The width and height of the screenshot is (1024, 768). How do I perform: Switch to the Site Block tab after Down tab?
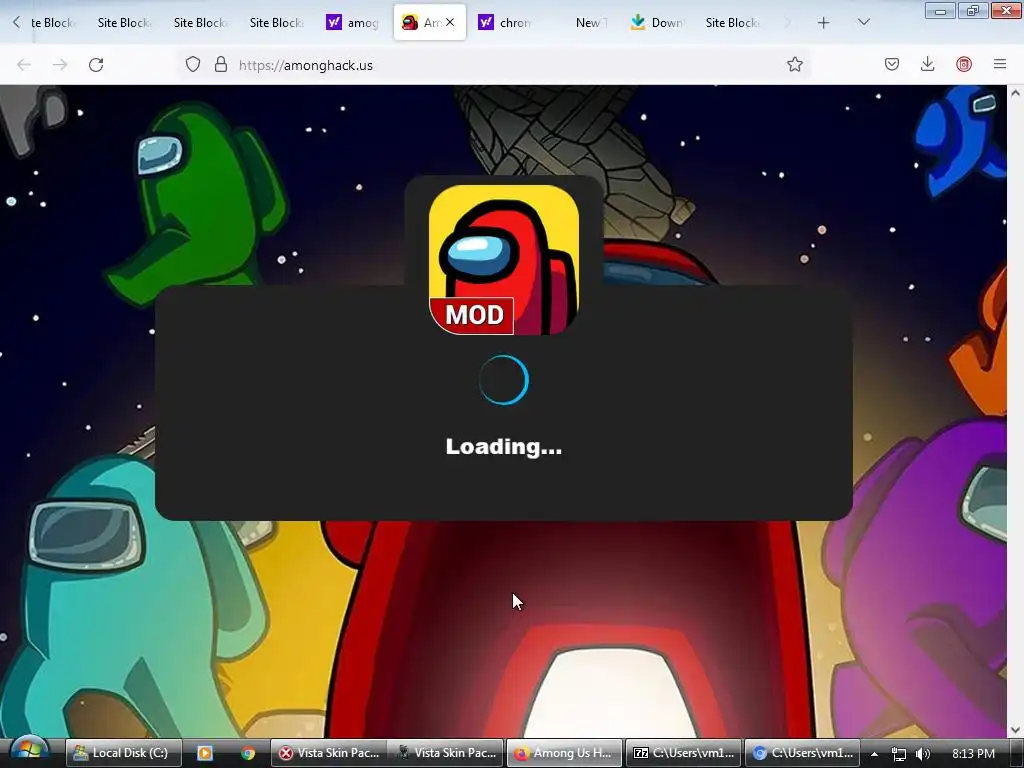[x=733, y=23]
